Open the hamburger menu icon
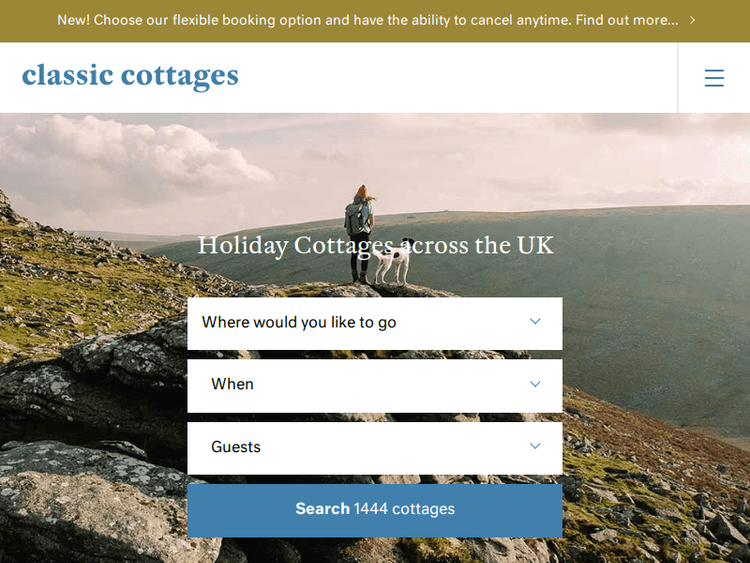750x563 pixels. (714, 78)
